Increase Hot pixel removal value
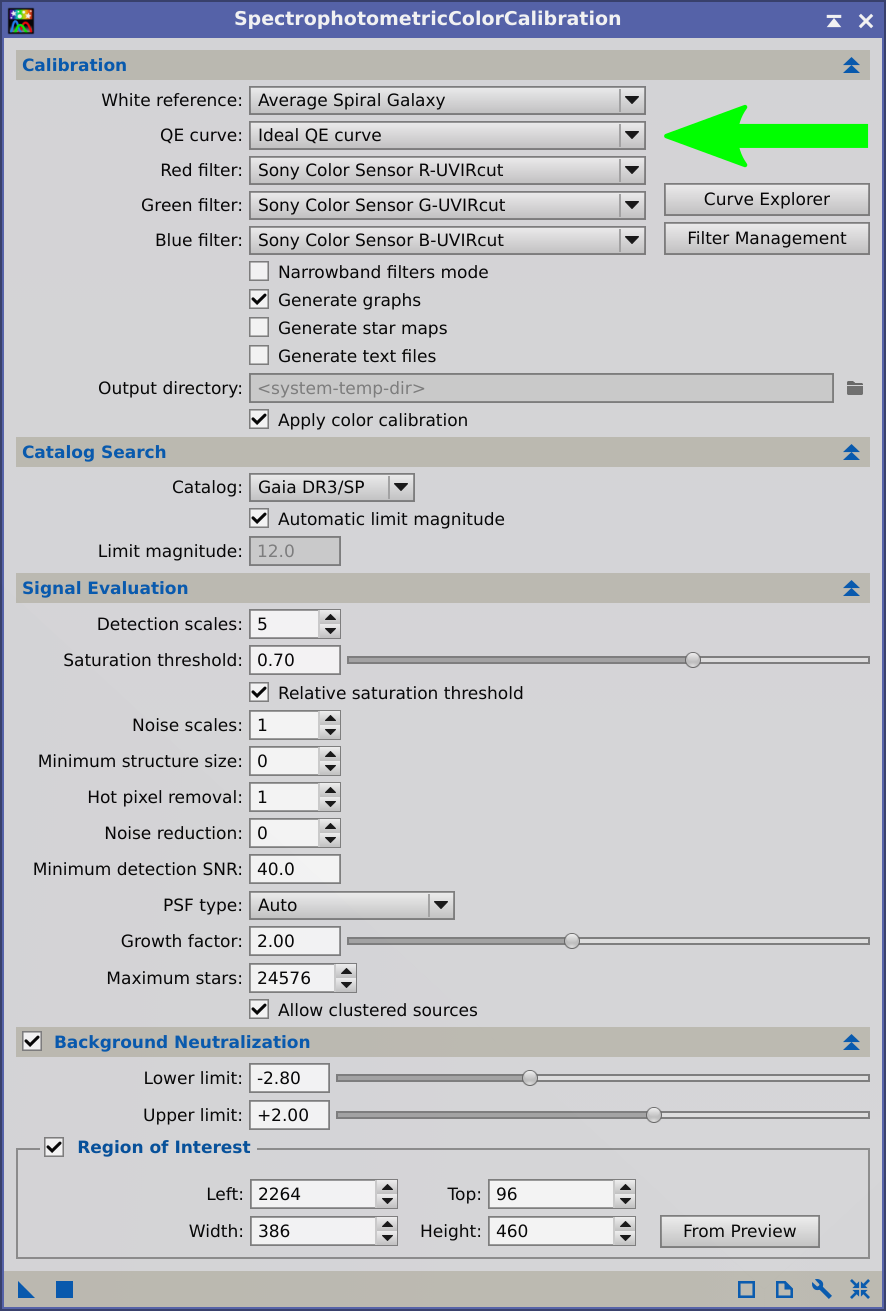This screenshot has width=886, height=1311. pos(330,790)
